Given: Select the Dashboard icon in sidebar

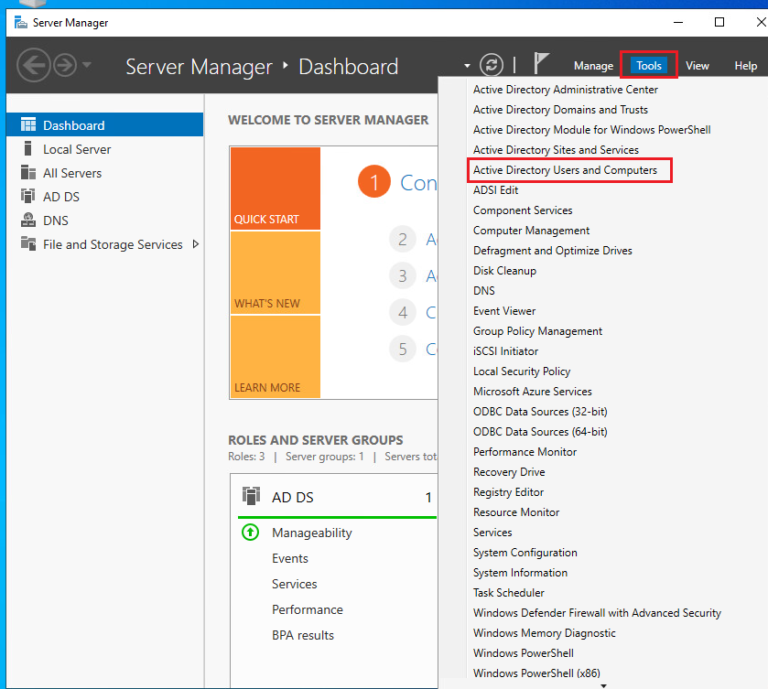Looking at the screenshot, I should pyautogui.click(x=28, y=126).
